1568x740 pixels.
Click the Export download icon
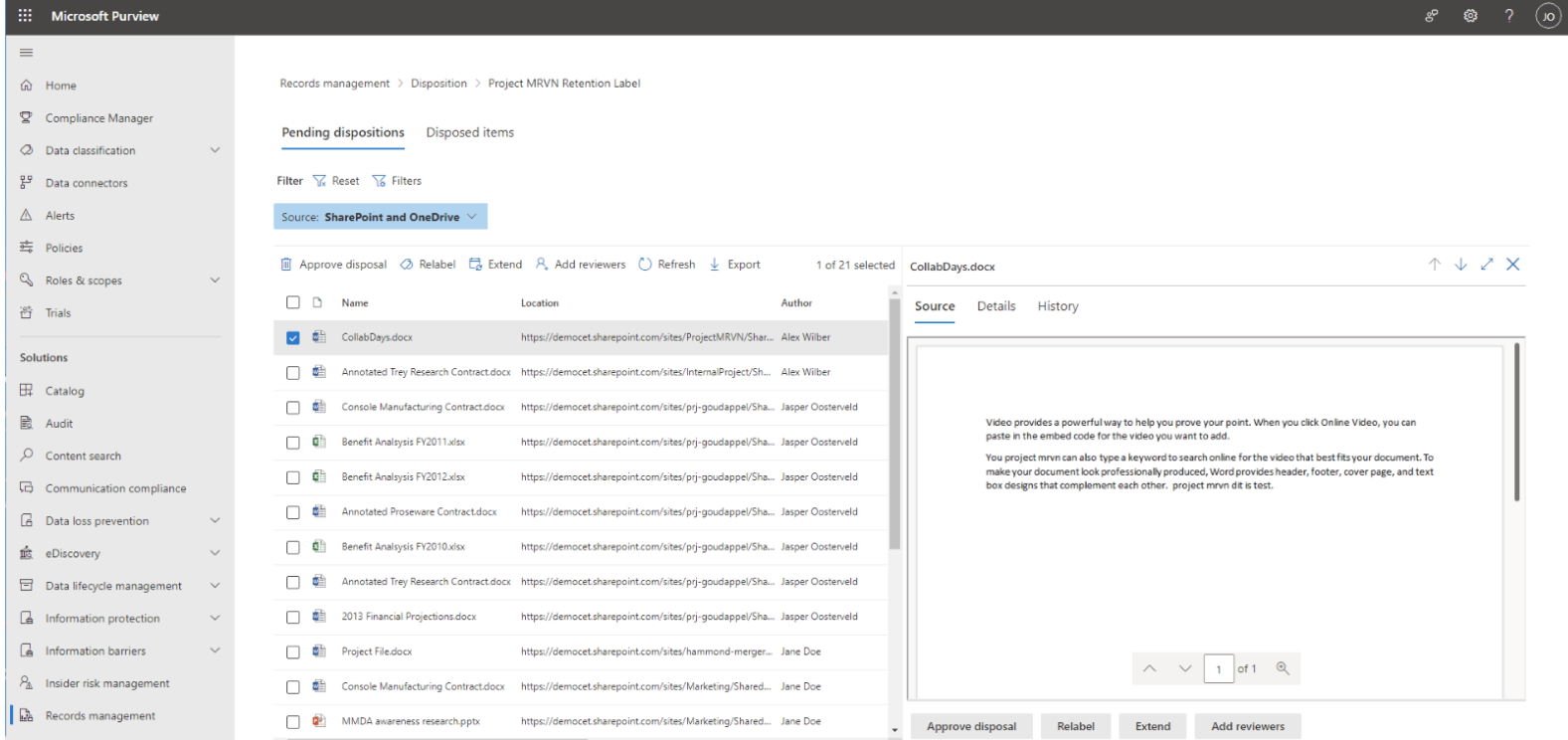[715, 265]
